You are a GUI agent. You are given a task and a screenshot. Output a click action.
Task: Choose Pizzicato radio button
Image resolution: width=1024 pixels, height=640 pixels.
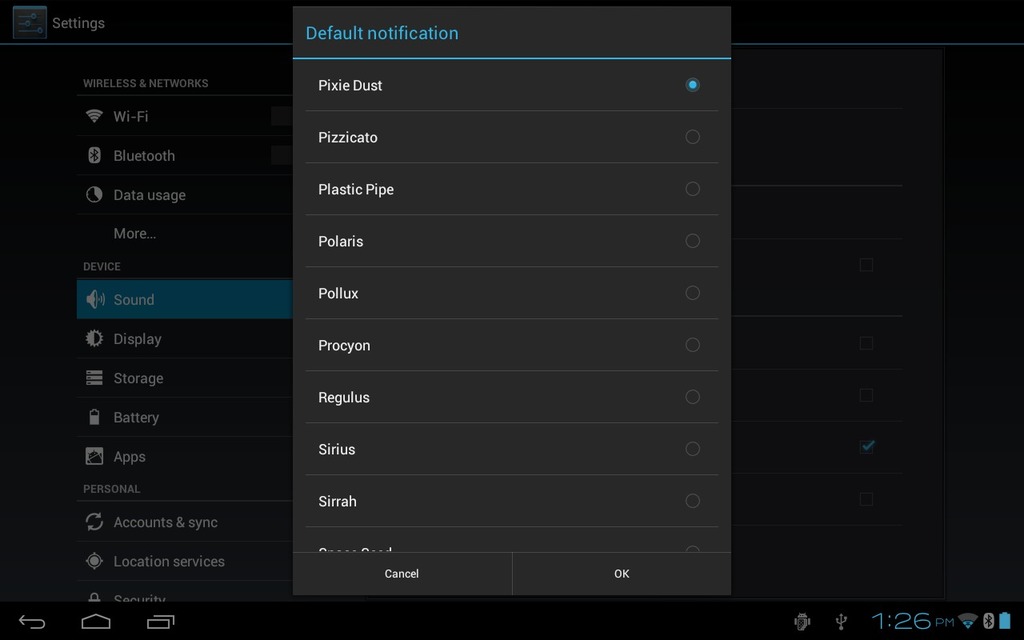692,136
